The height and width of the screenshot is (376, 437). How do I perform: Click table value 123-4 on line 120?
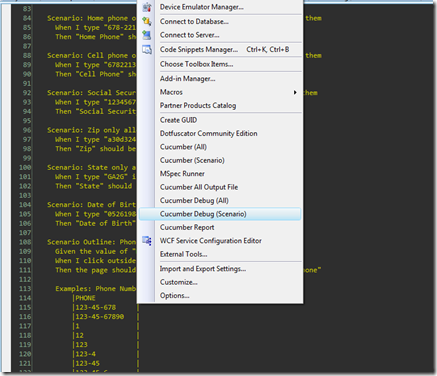85,354
